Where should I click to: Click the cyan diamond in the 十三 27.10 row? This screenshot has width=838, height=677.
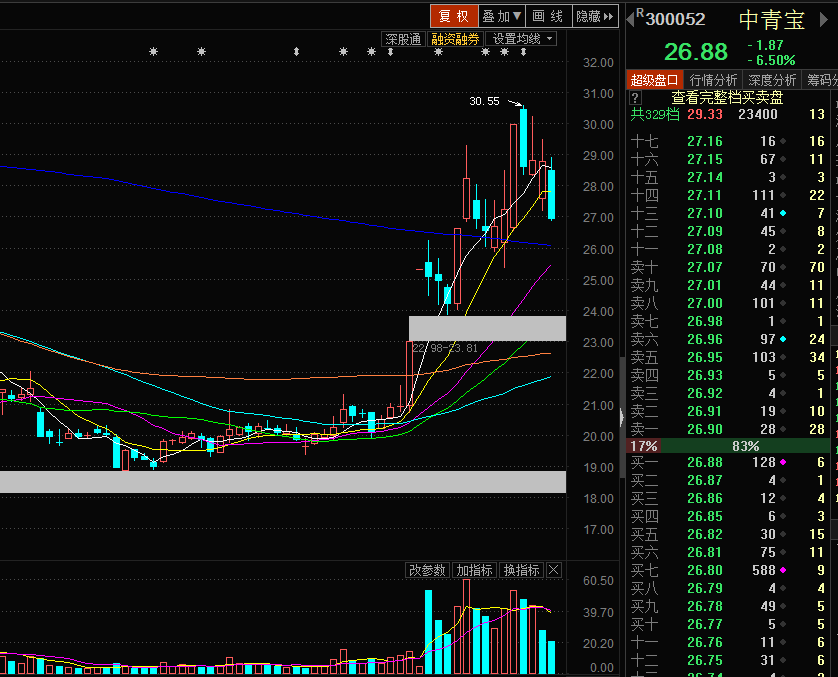[783, 213]
